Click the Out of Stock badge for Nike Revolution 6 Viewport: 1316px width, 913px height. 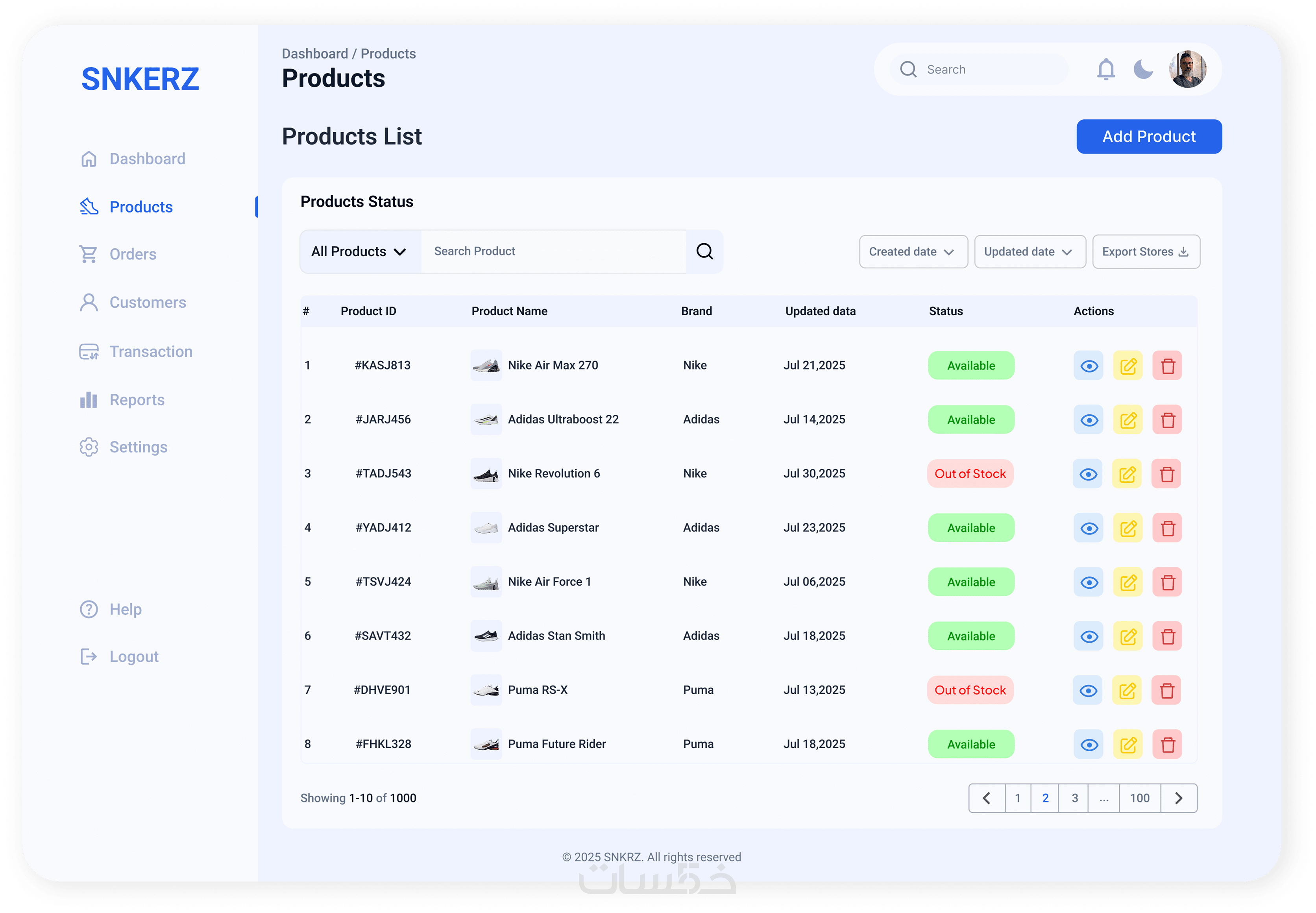click(970, 474)
